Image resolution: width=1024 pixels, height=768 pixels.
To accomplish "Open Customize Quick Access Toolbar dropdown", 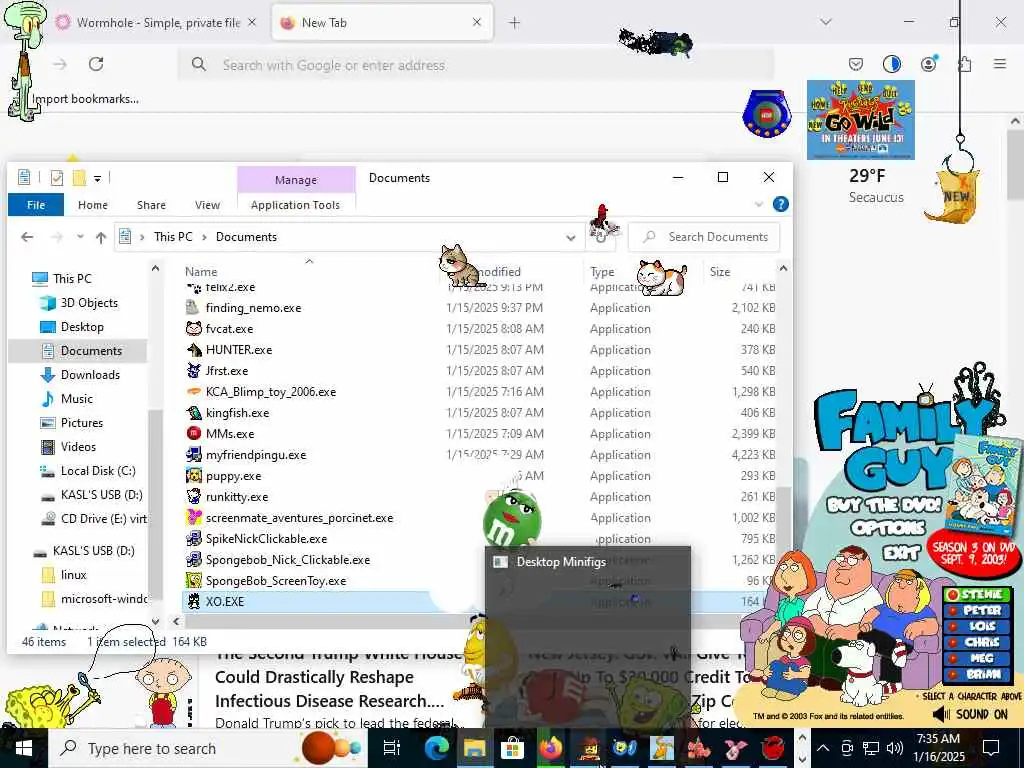I will coord(97,178).
